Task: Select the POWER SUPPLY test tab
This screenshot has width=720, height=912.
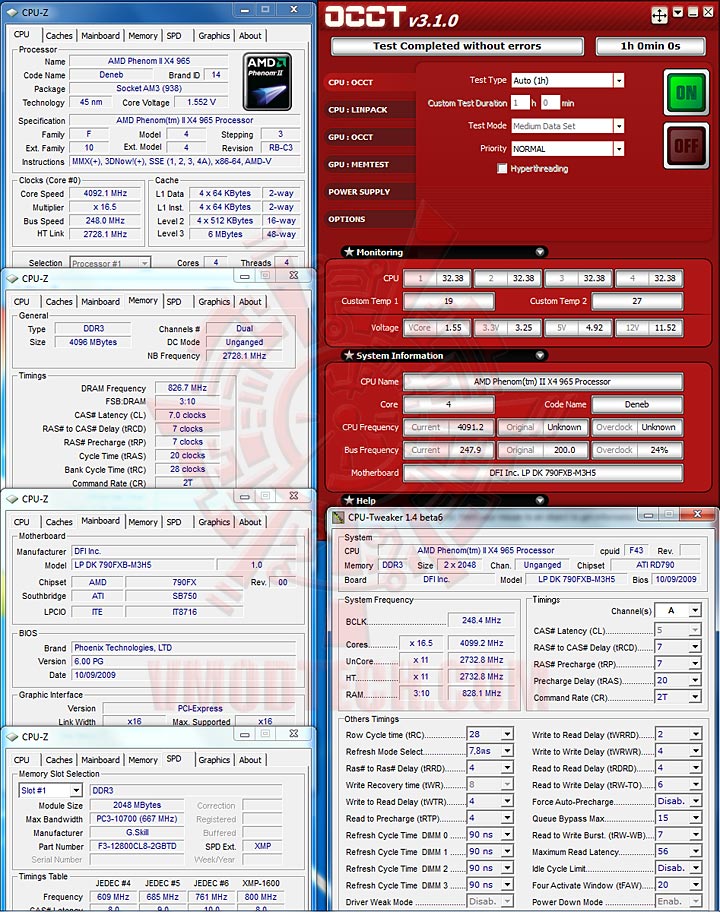Action: pyautogui.click(x=368, y=192)
